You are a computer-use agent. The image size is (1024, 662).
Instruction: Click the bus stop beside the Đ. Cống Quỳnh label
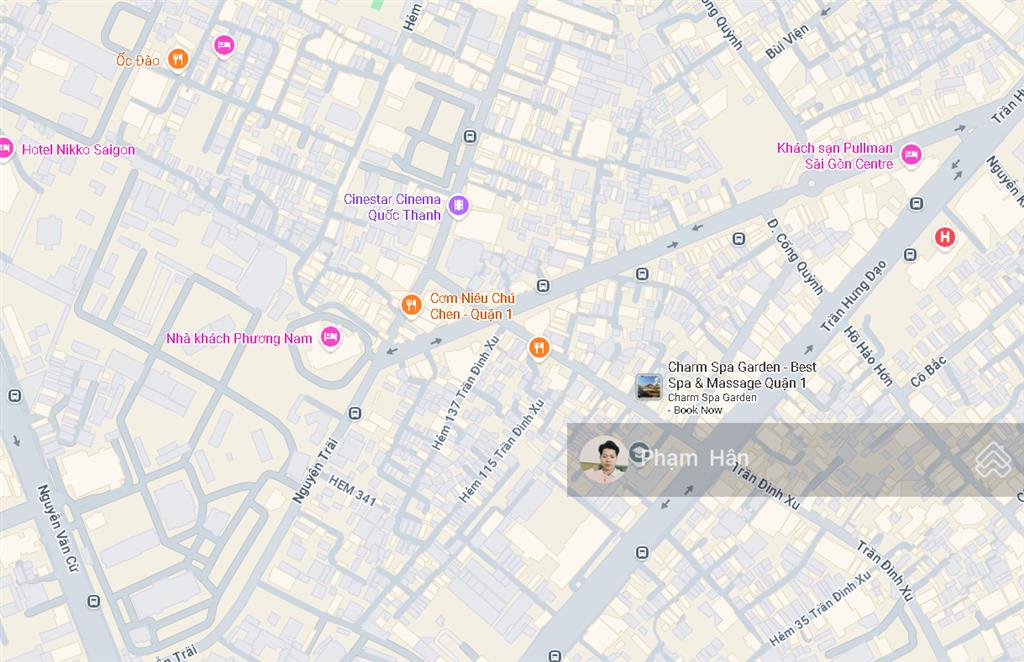pos(739,239)
